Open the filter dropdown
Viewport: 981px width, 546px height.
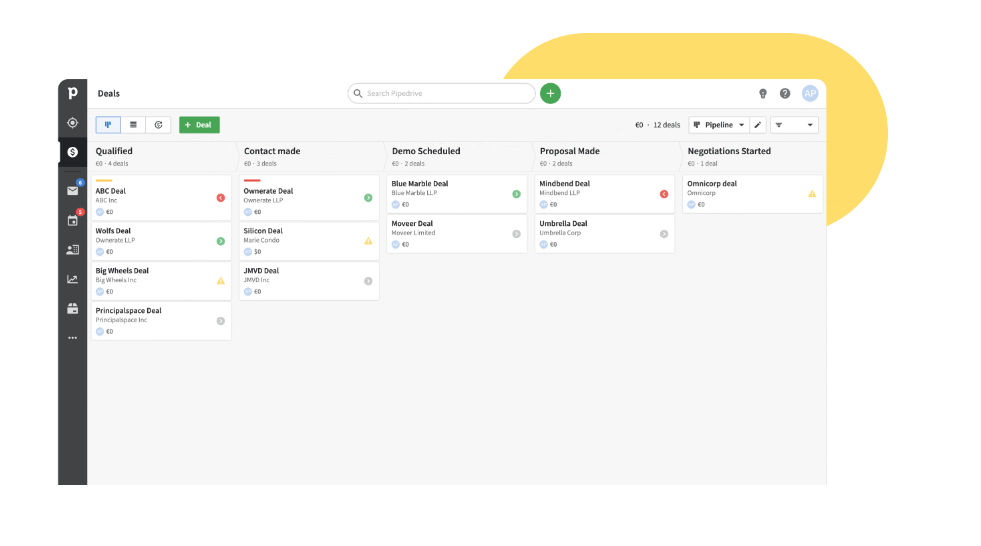794,125
